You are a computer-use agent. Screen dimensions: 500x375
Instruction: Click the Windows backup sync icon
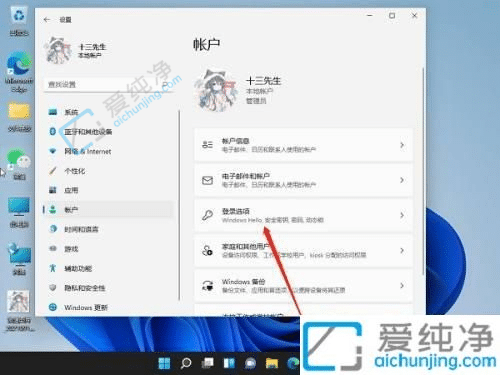point(207,286)
